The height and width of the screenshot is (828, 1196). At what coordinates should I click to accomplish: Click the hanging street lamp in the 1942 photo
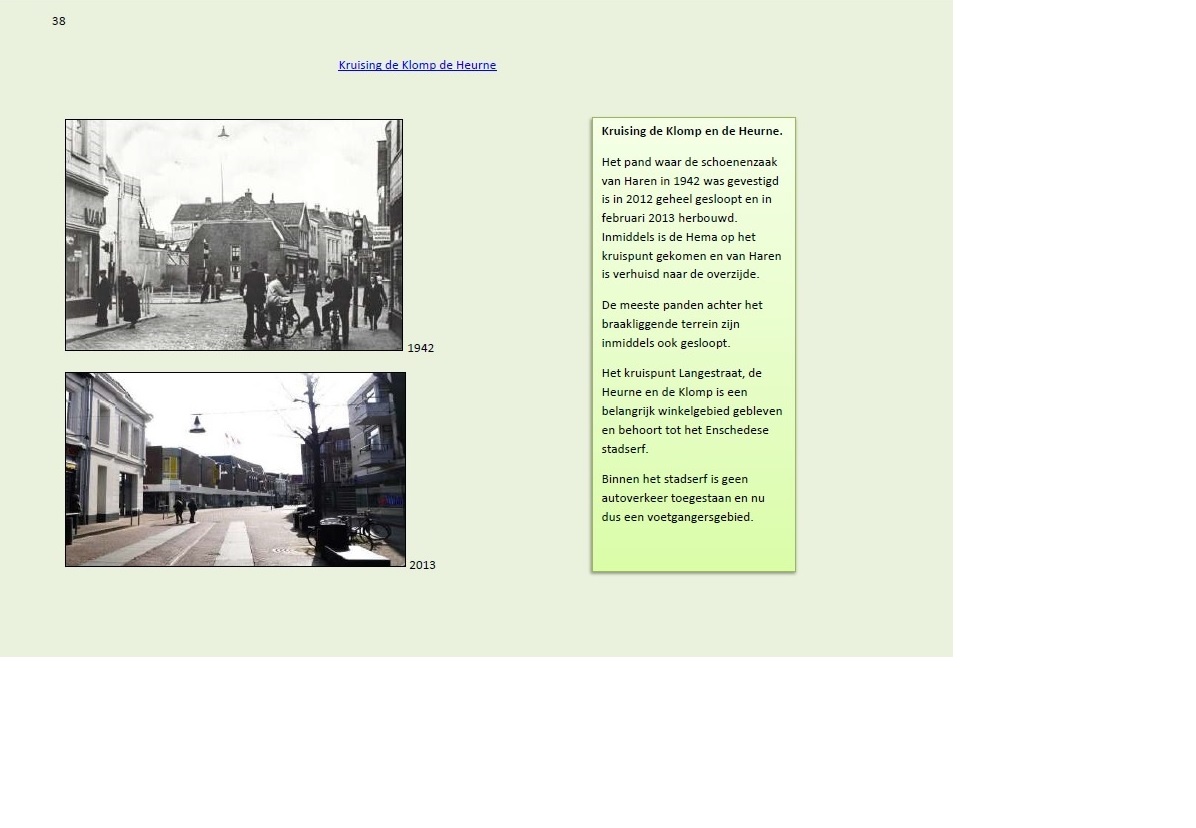click(x=223, y=132)
